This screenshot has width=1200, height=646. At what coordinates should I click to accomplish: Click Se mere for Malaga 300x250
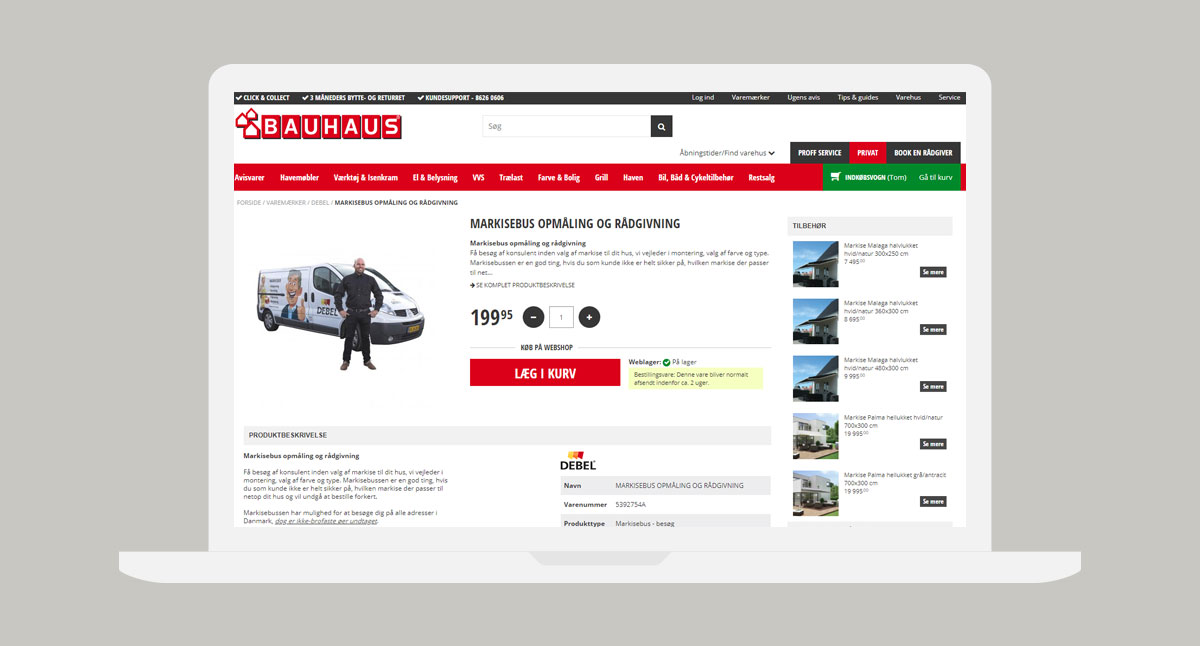click(x=933, y=272)
